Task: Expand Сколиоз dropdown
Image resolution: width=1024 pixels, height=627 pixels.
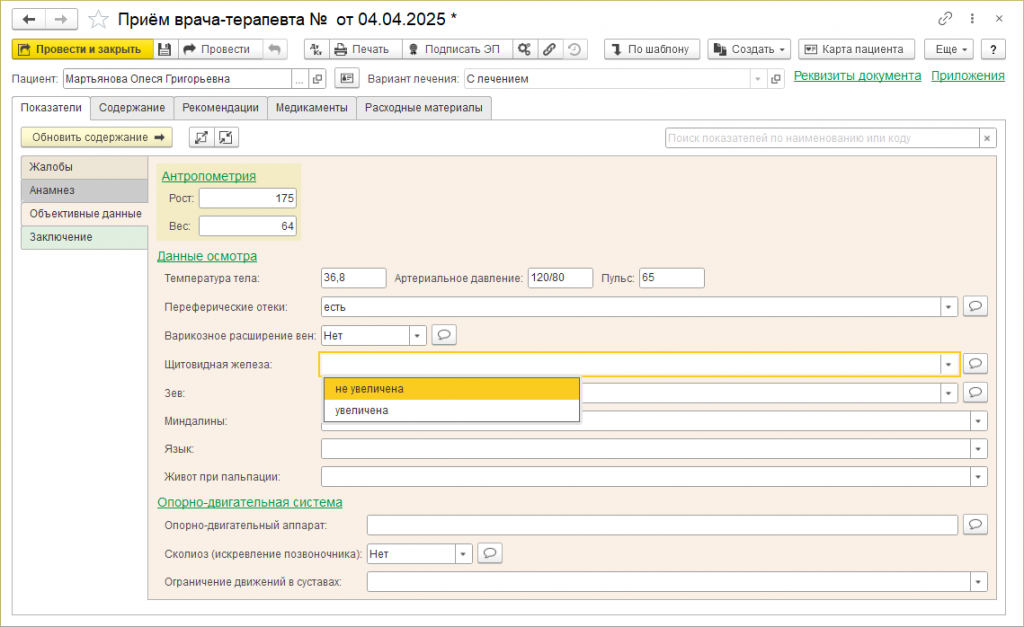Action: [x=463, y=554]
